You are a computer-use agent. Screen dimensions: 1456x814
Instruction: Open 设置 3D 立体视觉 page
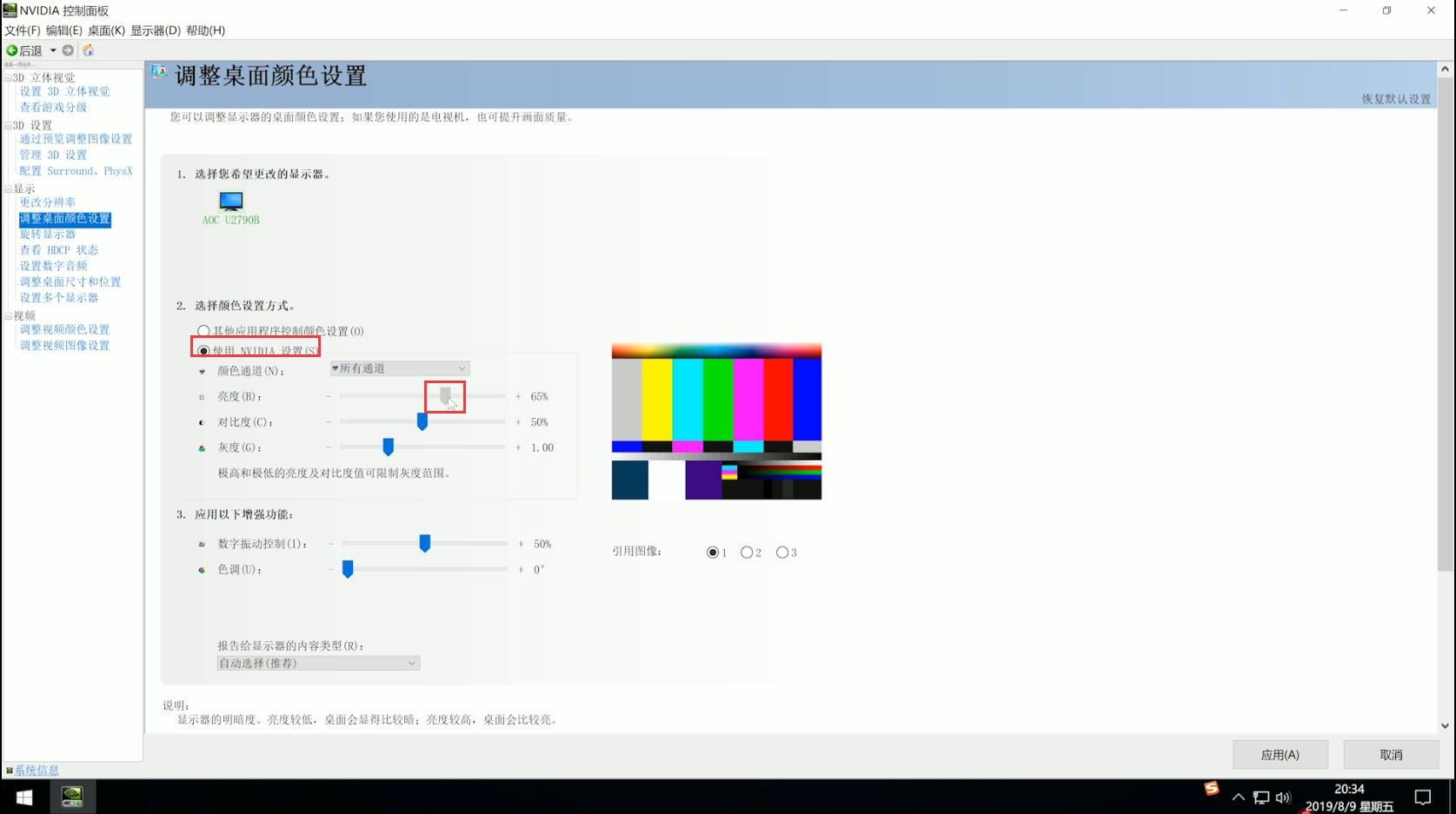pyautogui.click(x=65, y=91)
